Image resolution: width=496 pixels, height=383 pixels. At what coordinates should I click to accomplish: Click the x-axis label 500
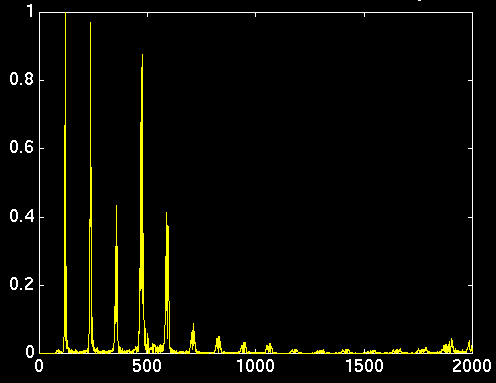[147, 366]
